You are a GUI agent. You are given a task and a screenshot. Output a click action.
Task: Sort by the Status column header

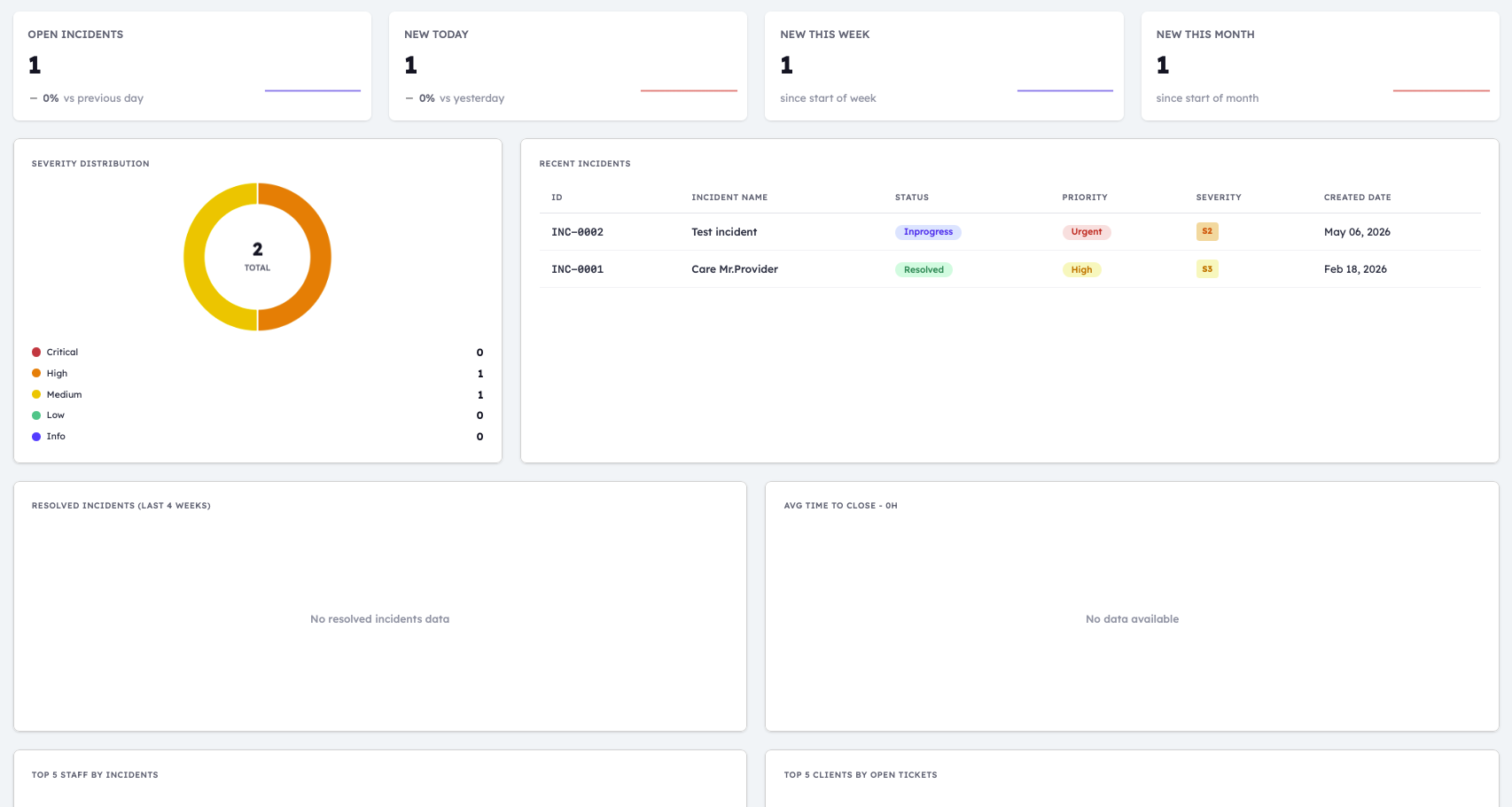point(912,198)
